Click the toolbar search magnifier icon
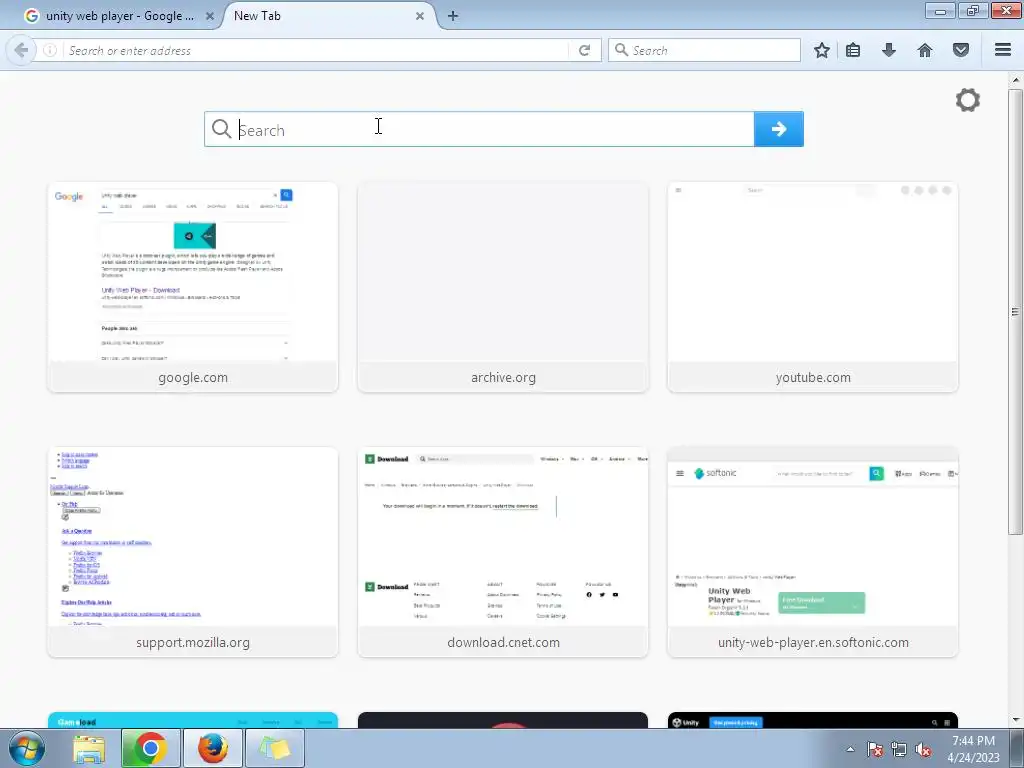Image resolution: width=1024 pixels, height=768 pixels. click(x=622, y=50)
